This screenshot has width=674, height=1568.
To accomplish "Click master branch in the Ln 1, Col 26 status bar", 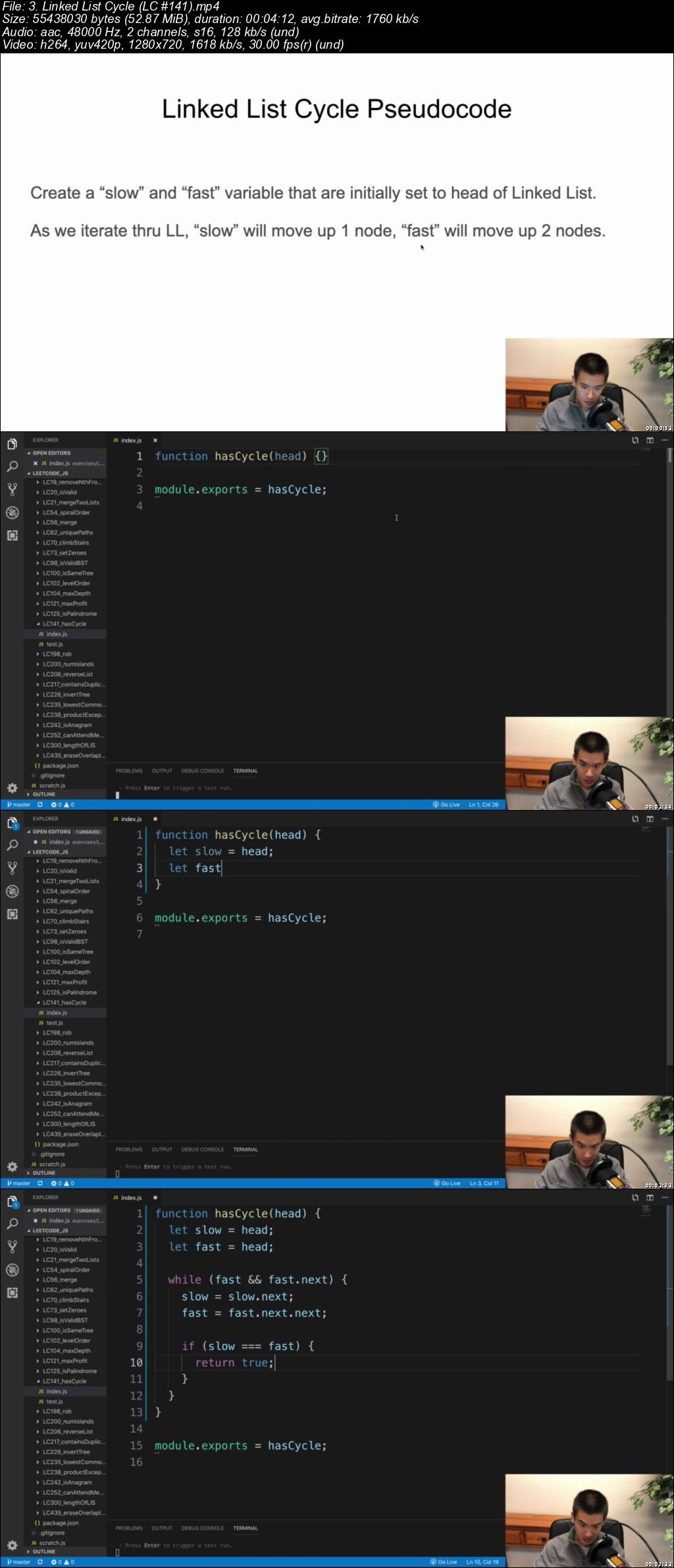I will [18, 805].
